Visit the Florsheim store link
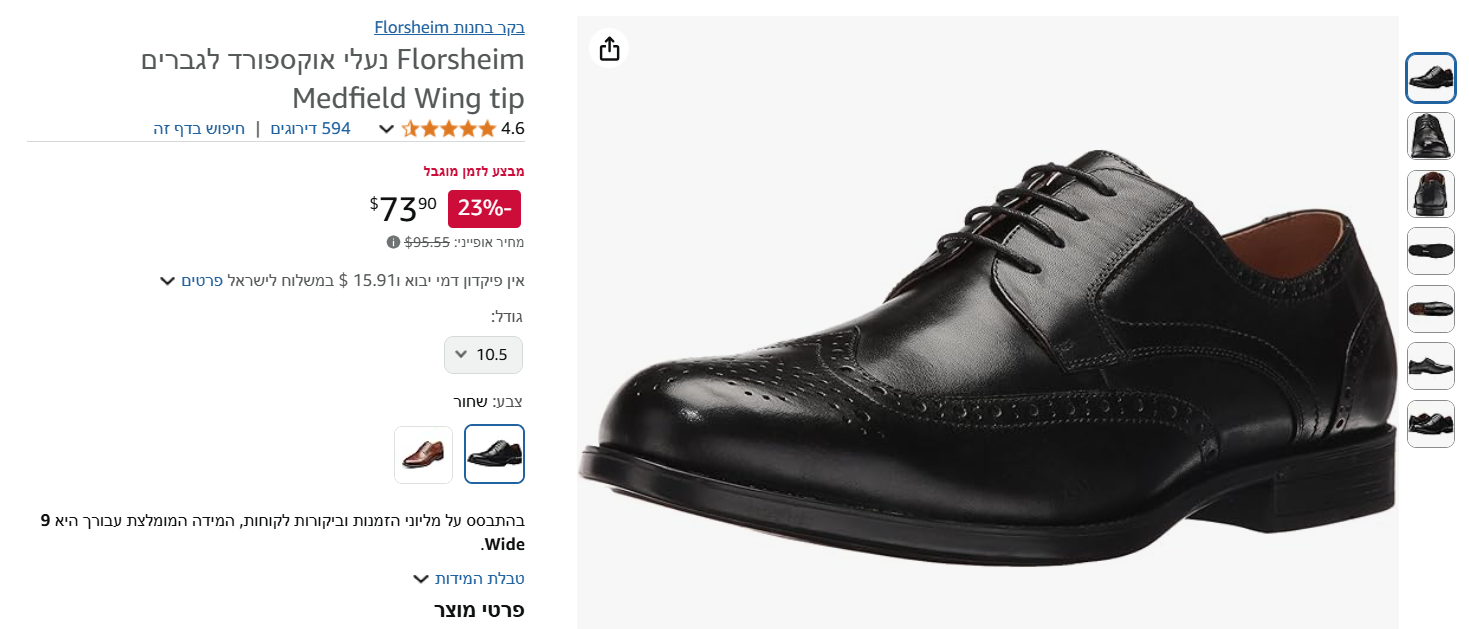 tap(449, 27)
